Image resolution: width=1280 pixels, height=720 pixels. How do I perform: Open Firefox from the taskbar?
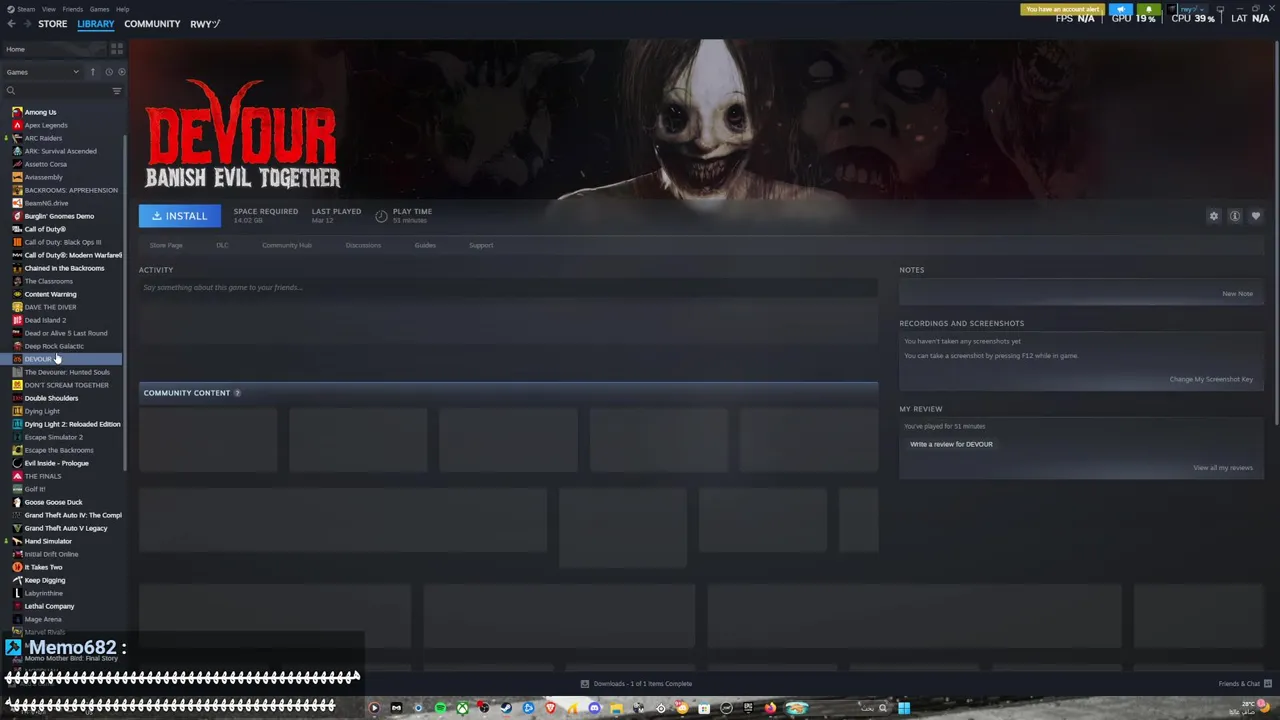point(770,708)
